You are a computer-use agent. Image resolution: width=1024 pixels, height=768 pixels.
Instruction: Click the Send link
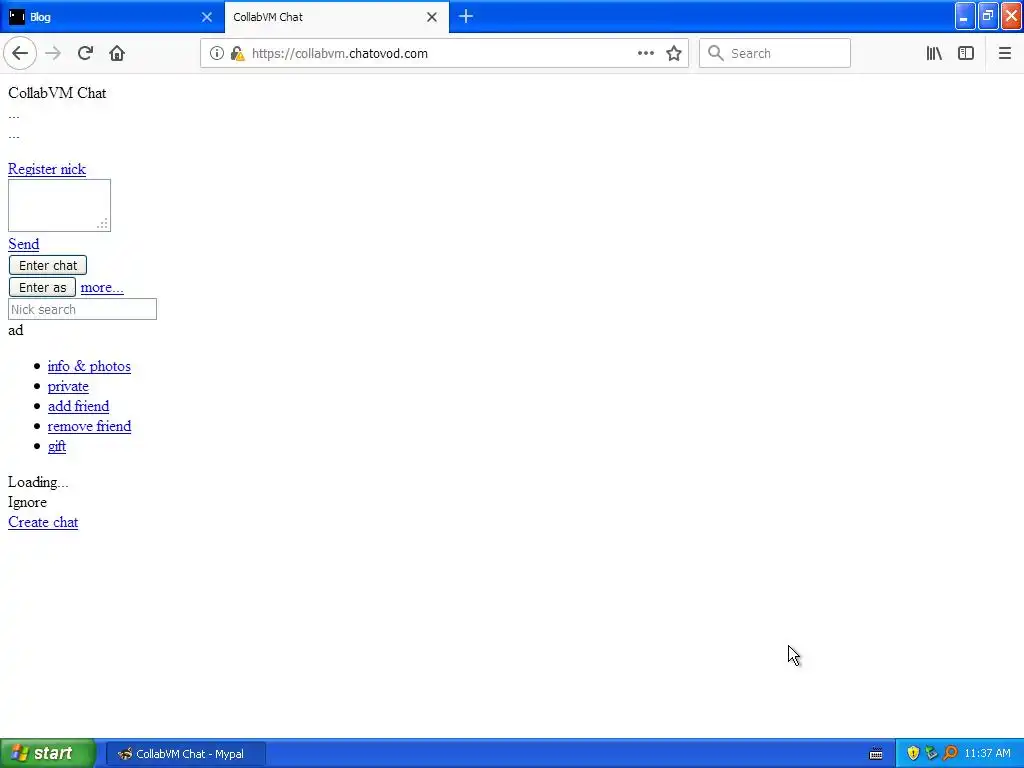pos(24,244)
